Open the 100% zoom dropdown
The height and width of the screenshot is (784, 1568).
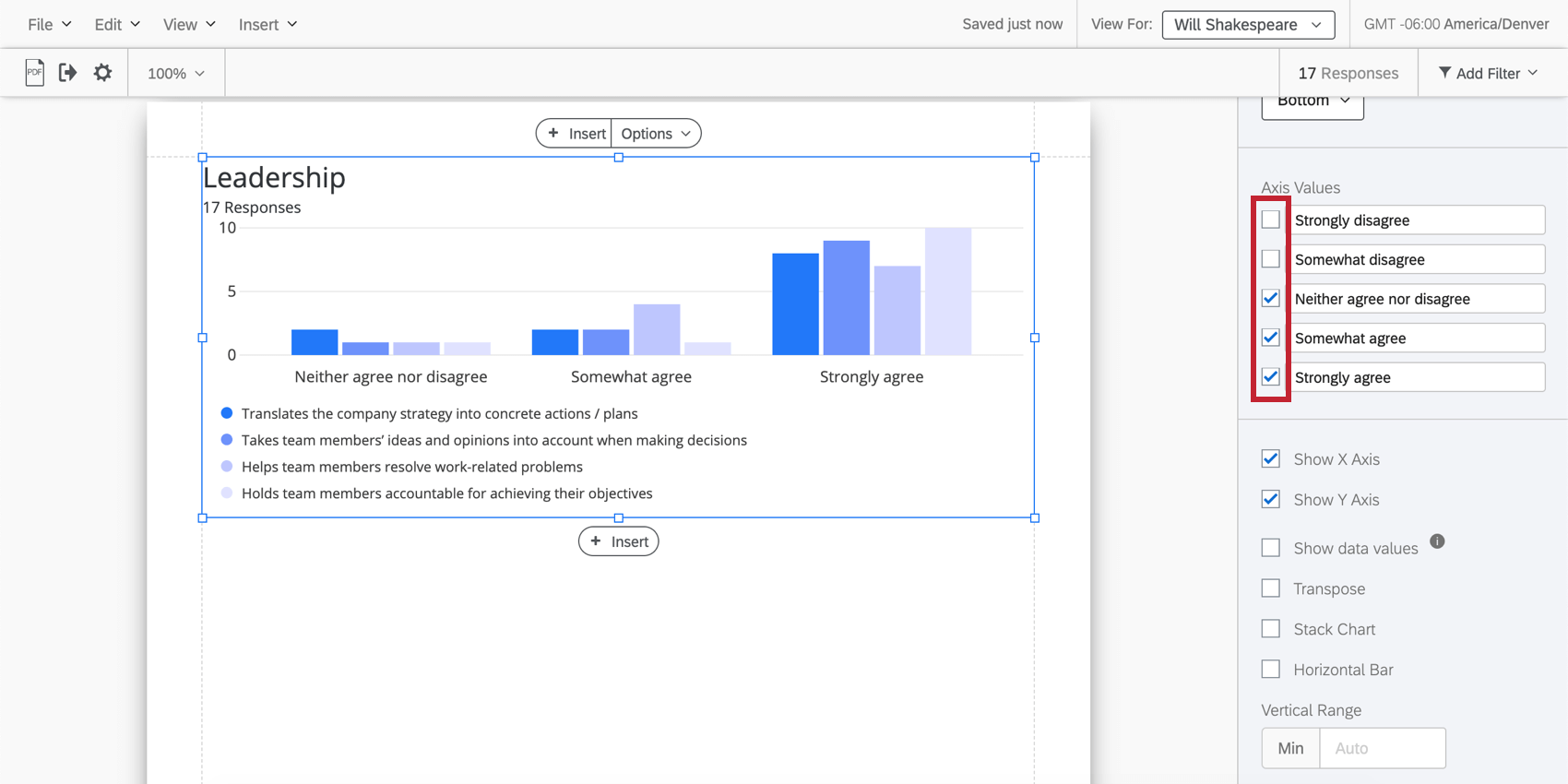tap(176, 73)
